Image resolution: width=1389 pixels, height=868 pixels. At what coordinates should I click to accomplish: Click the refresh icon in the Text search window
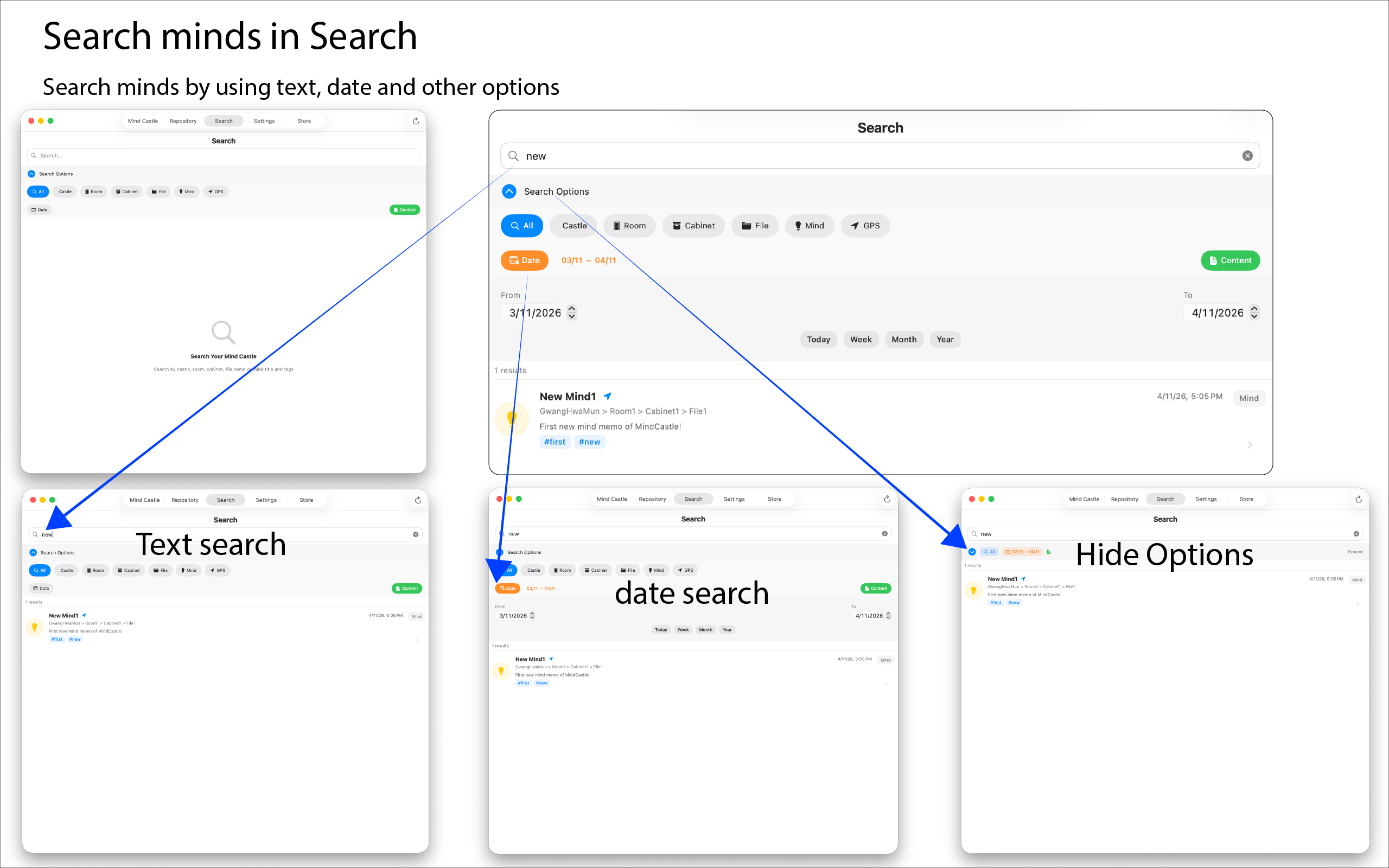418,500
